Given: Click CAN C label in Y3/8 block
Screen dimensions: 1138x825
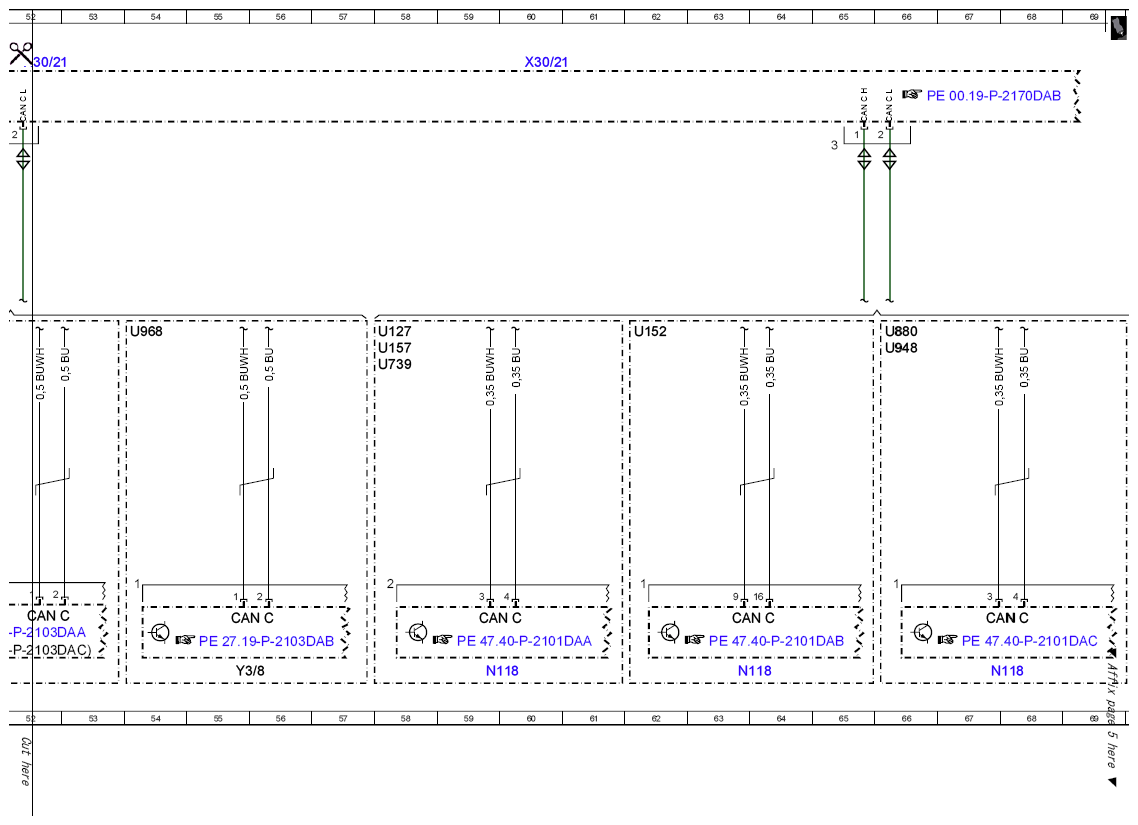Looking at the screenshot, I should pos(252,618).
